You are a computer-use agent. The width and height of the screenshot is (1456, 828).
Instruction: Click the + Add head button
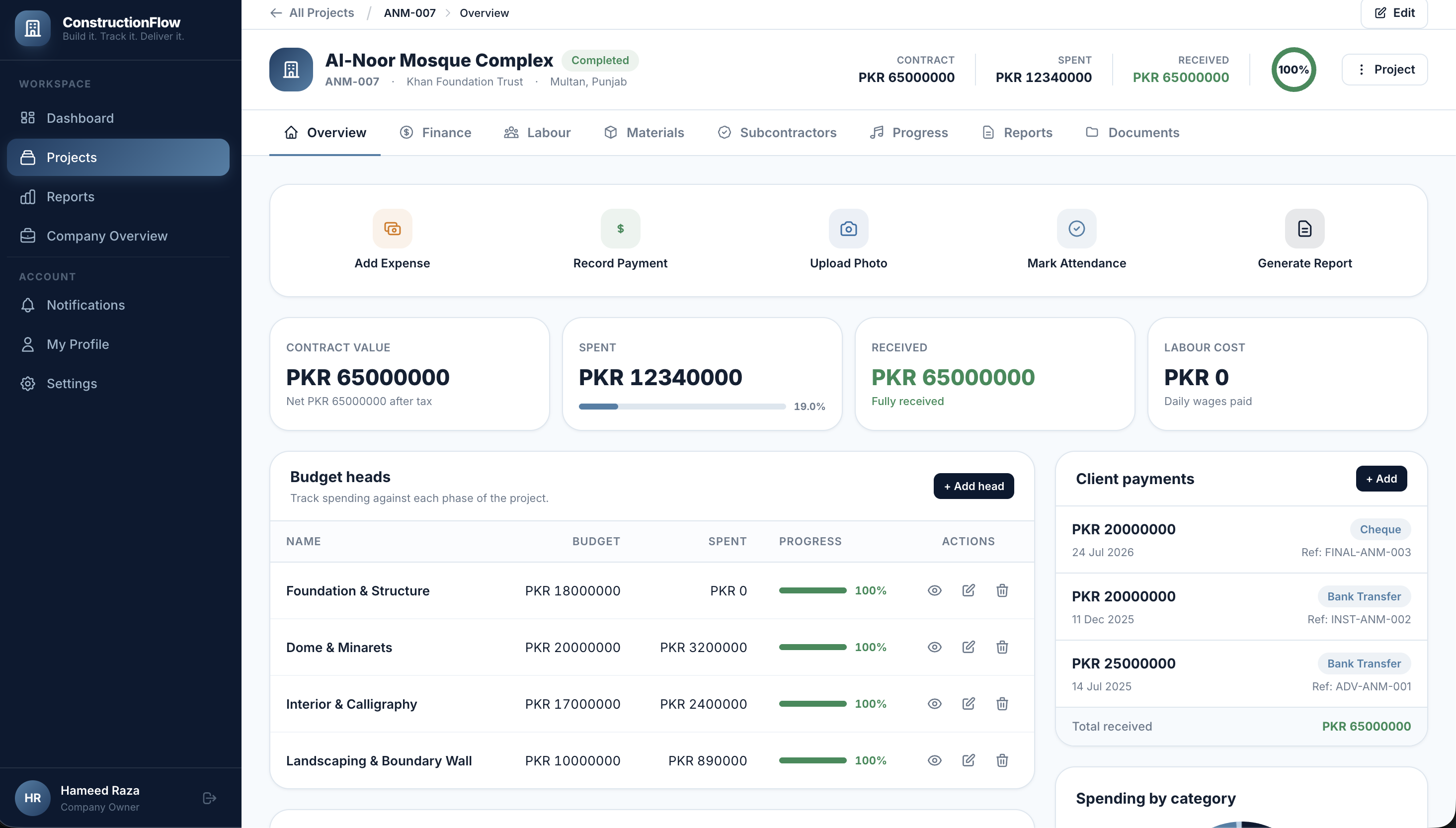pyautogui.click(x=973, y=486)
